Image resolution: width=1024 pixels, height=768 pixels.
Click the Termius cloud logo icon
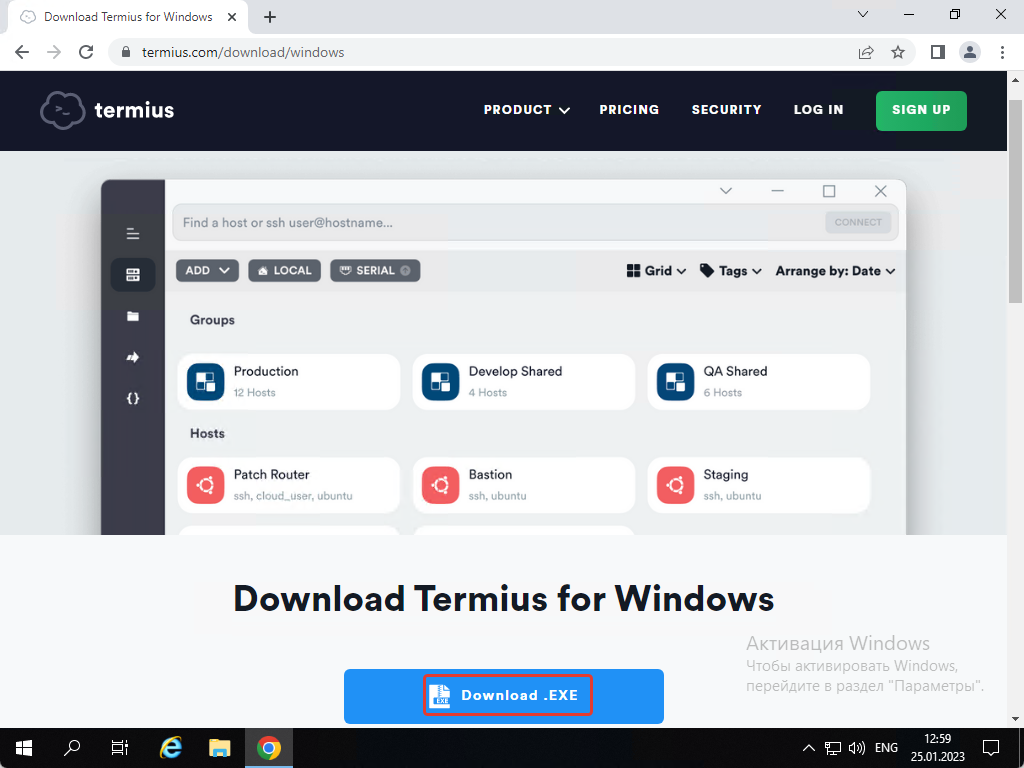click(x=62, y=110)
